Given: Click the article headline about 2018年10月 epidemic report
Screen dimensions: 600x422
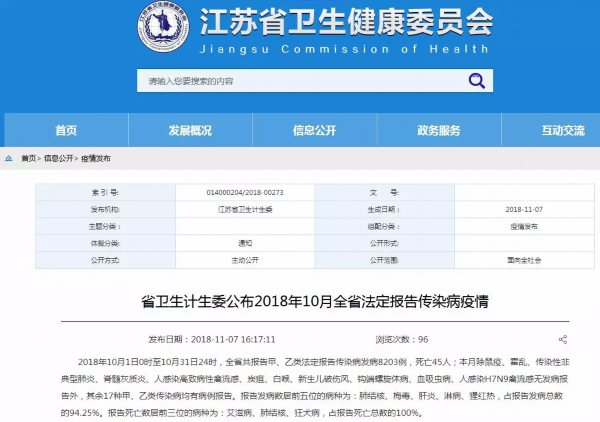Looking at the screenshot, I should tap(315, 301).
